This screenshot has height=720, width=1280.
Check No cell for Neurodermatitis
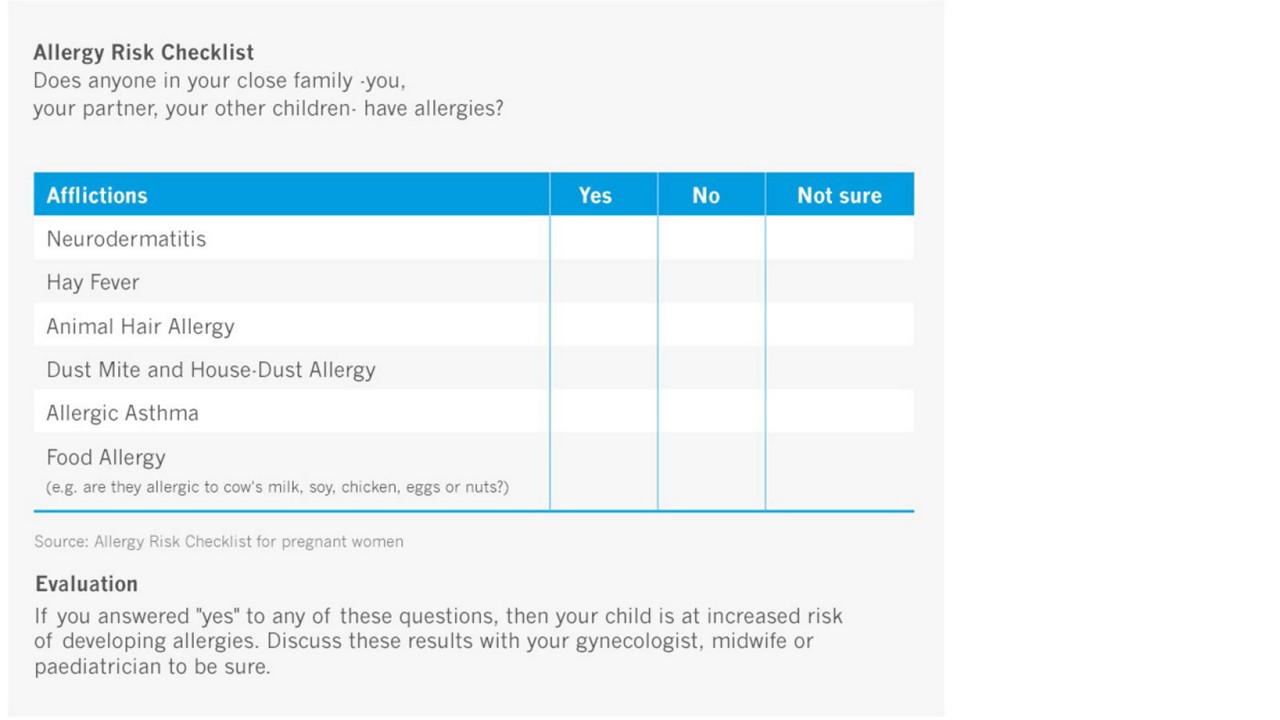(712, 238)
